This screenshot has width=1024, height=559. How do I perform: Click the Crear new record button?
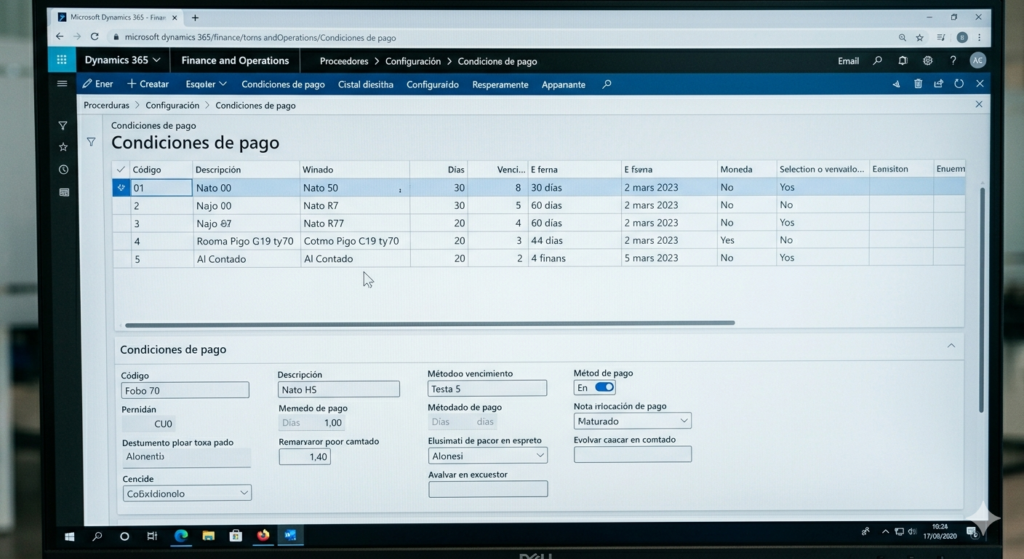click(148, 84)
